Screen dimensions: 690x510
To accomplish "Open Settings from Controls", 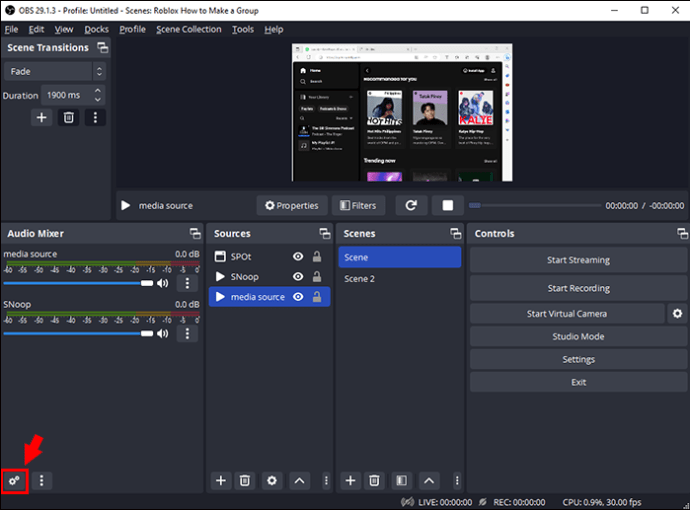I will [x=578, y=360].
